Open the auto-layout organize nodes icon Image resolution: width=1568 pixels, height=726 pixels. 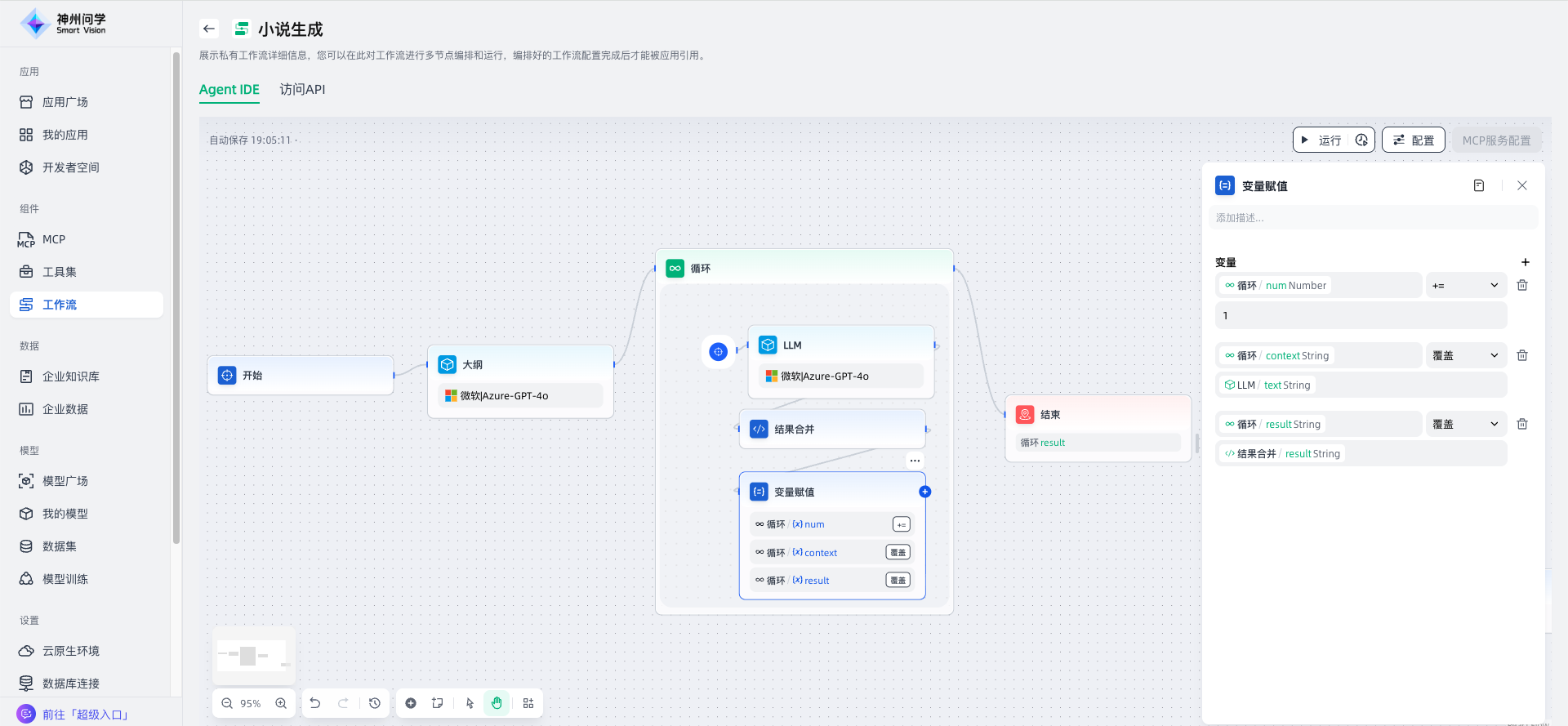point(528,703)
